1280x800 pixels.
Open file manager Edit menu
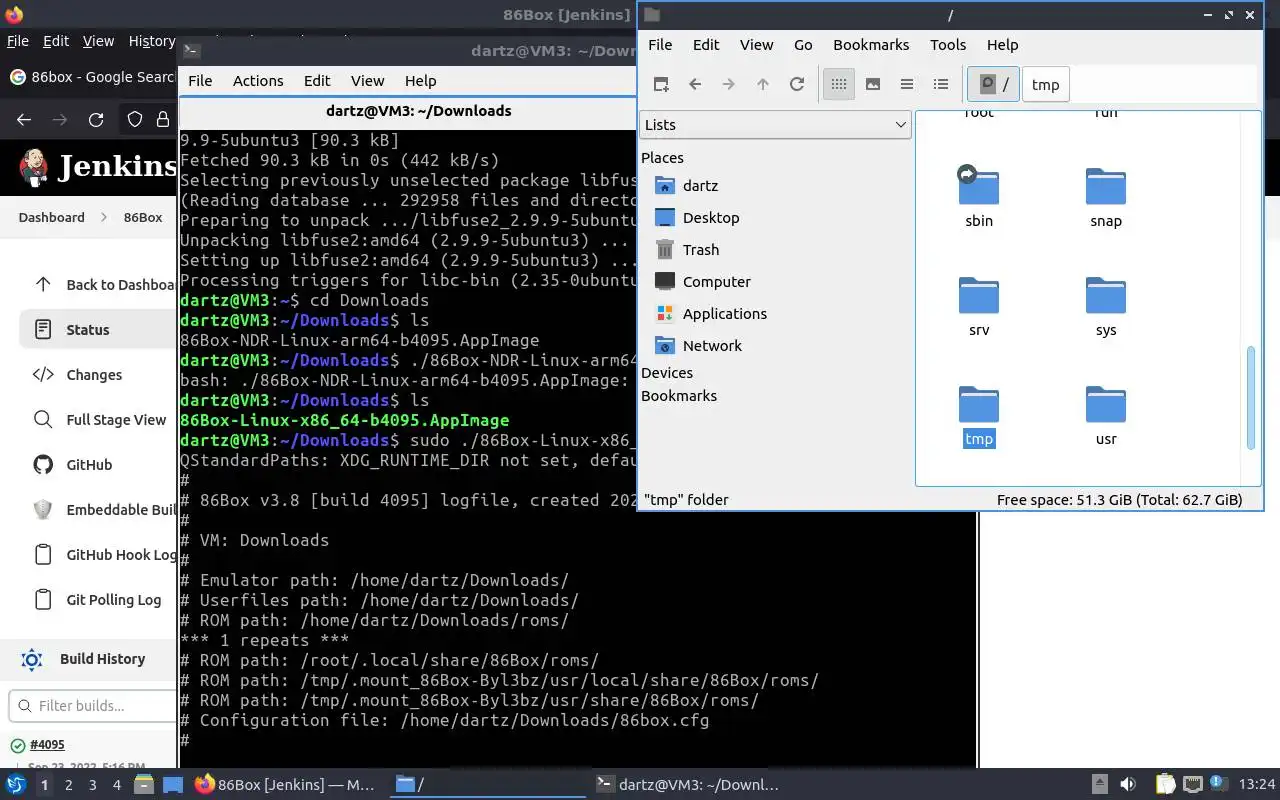coord(706,44)
